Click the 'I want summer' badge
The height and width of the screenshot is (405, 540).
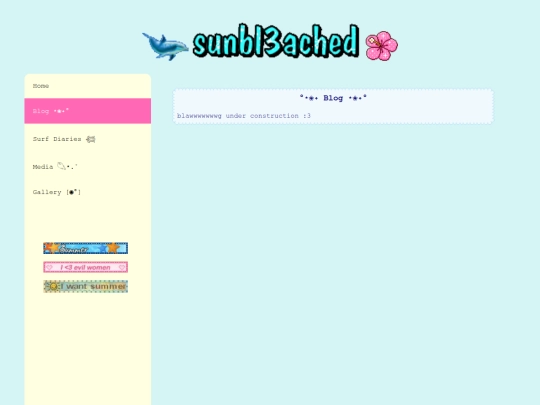click(85, 287)
